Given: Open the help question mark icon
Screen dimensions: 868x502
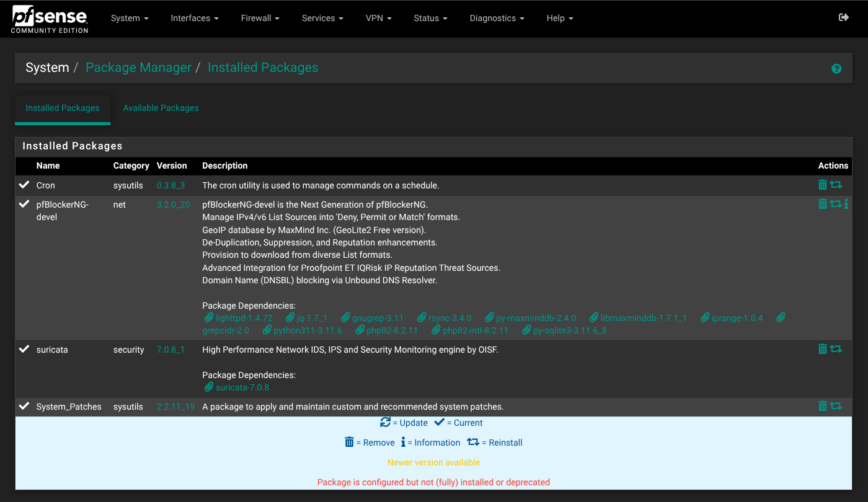Looking at the screenshot, I should 836,69.
